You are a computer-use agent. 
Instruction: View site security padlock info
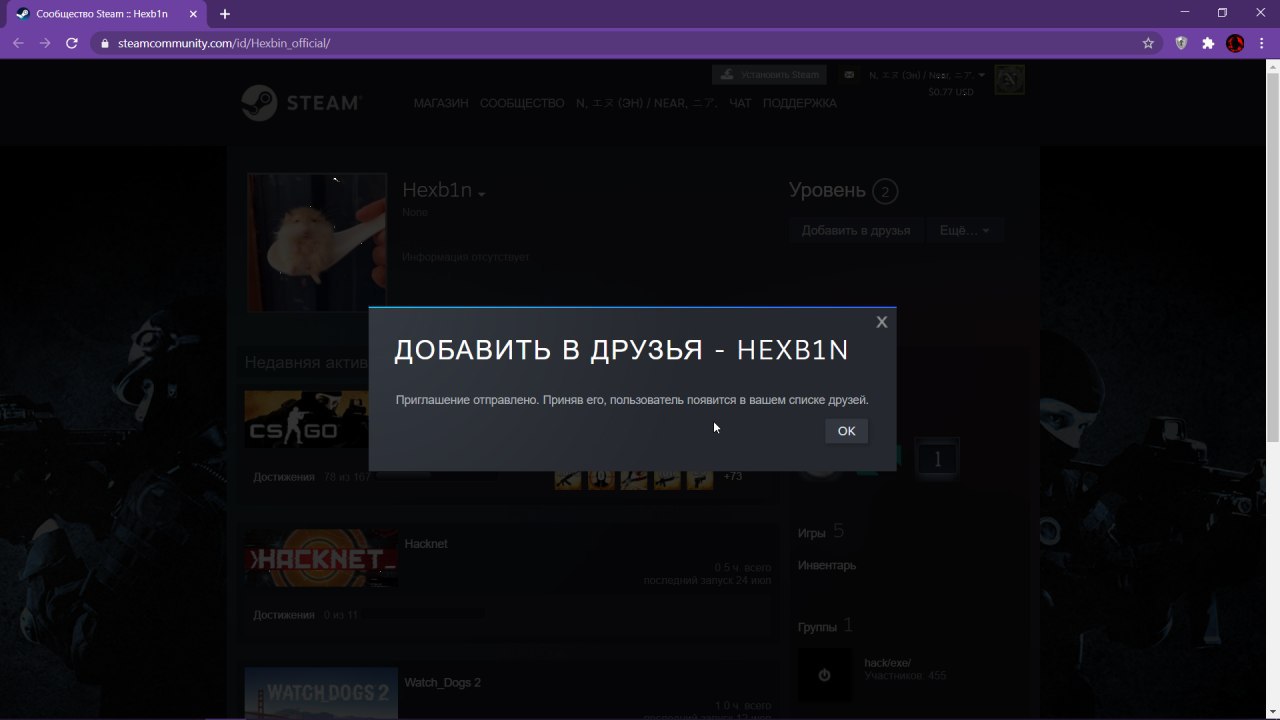105,43
